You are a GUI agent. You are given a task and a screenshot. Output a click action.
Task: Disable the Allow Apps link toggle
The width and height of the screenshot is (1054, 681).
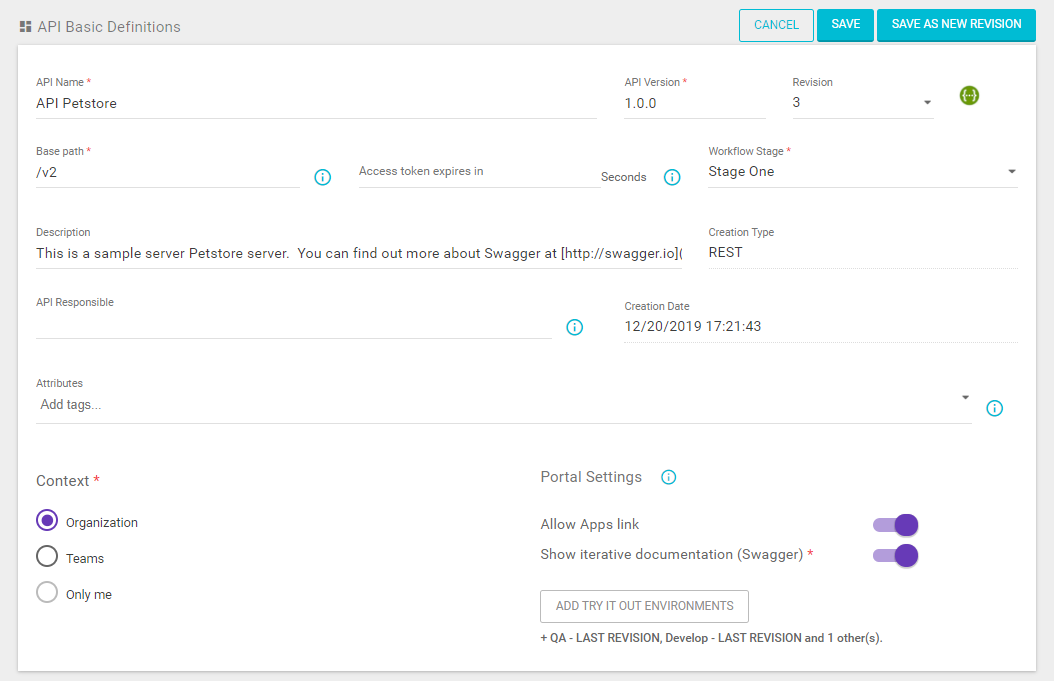pos(896,525)
